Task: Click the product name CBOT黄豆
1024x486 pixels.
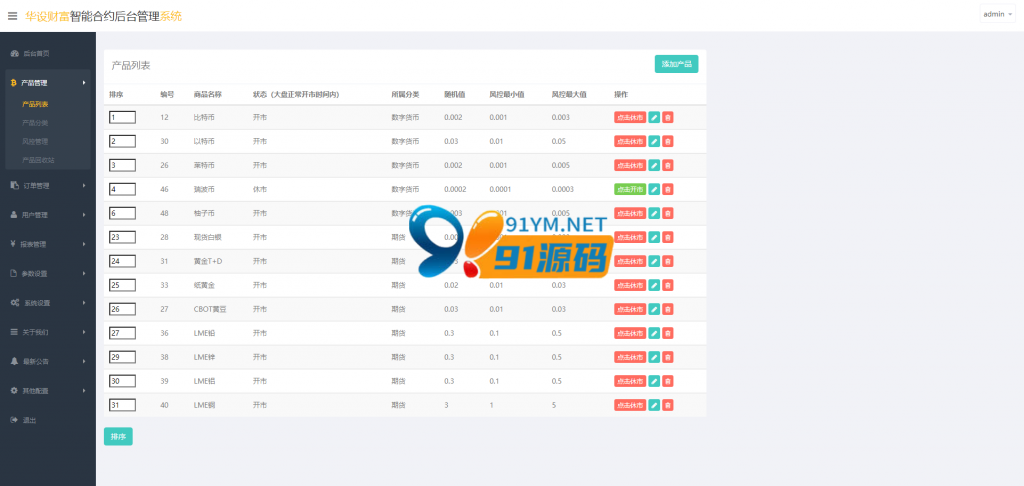Action: (x=210, y=309)
